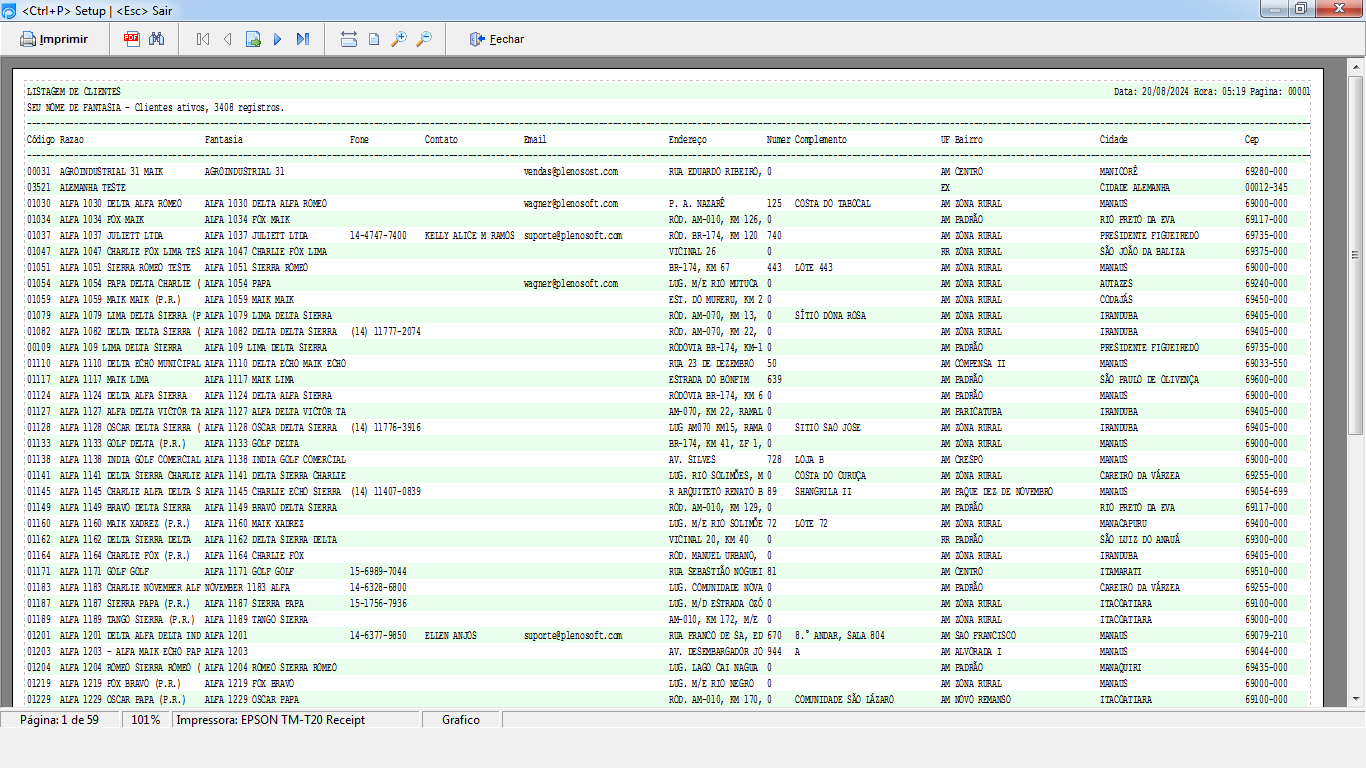
Task: Fit the page to width
Action: [349, 39]
